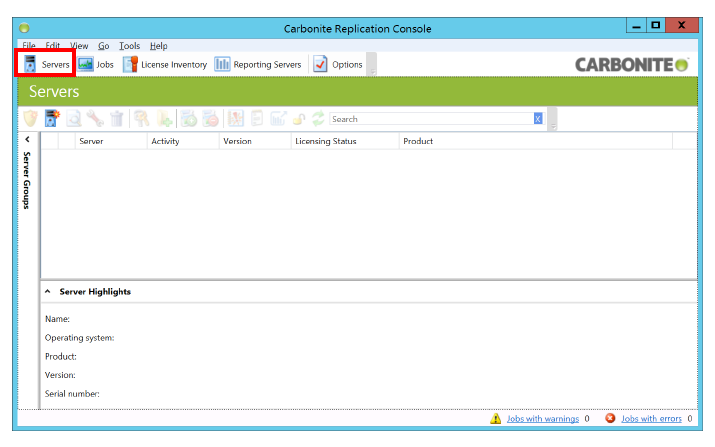Click the folder-plus Manage Group Assignments icon
Image resolution: width=715 pixels, height=447 pixels.
coord(165,119)
